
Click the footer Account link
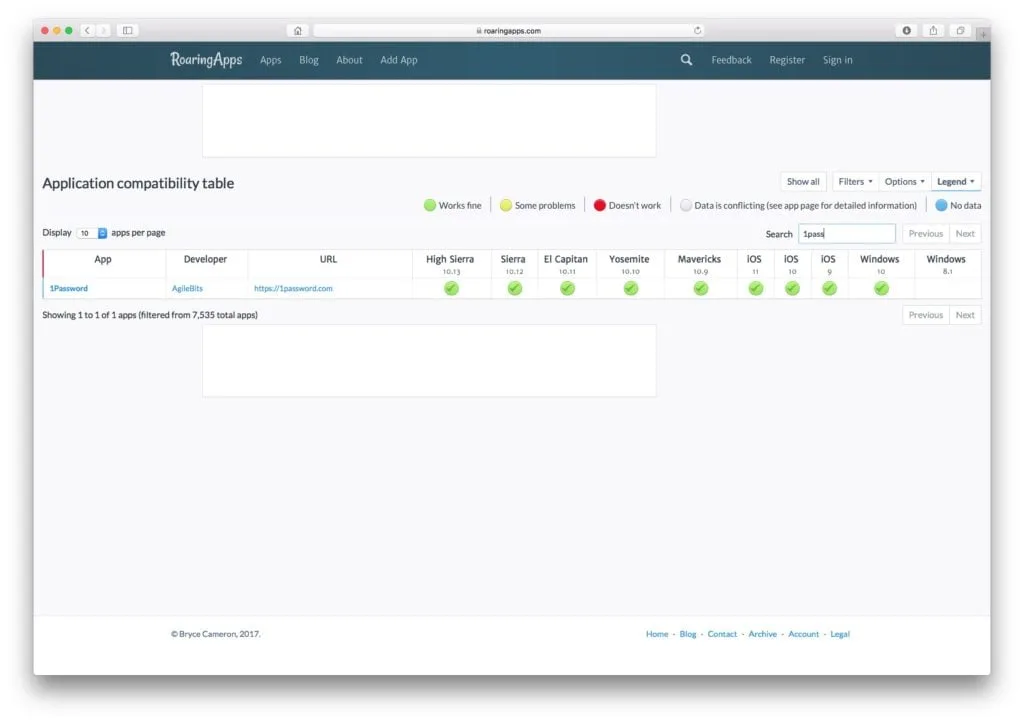point(803,634)
